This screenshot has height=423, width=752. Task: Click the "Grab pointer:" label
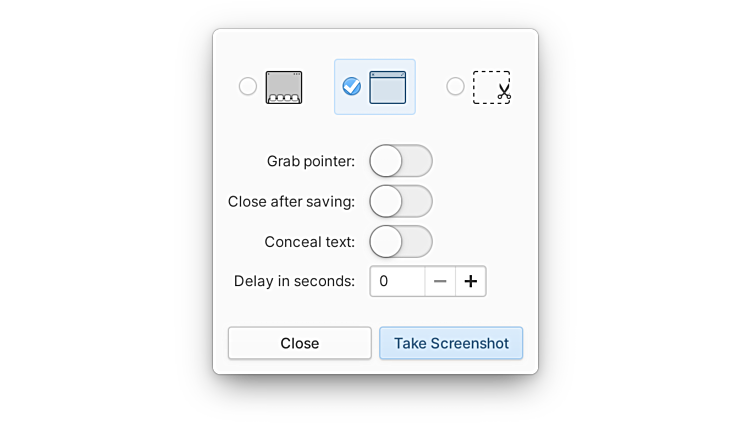pos(304,161)
